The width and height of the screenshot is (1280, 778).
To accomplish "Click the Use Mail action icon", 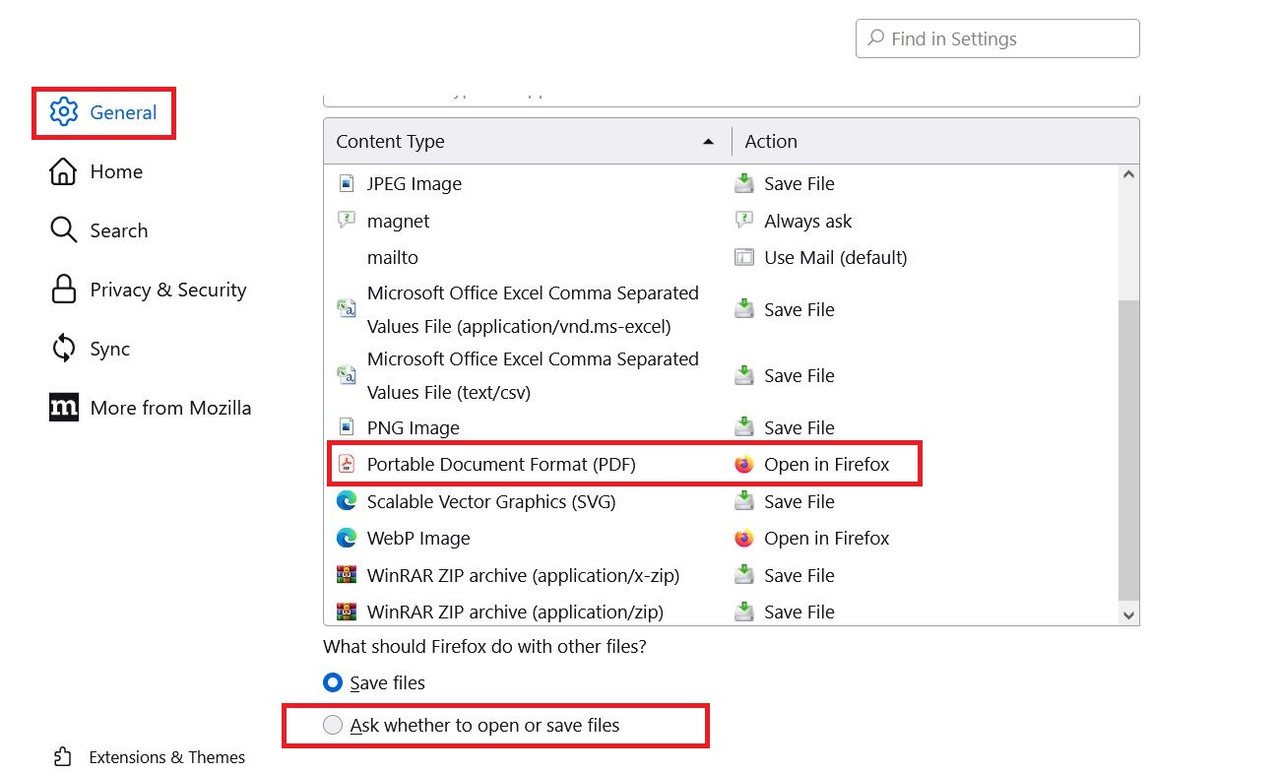I will coord(744,257).
